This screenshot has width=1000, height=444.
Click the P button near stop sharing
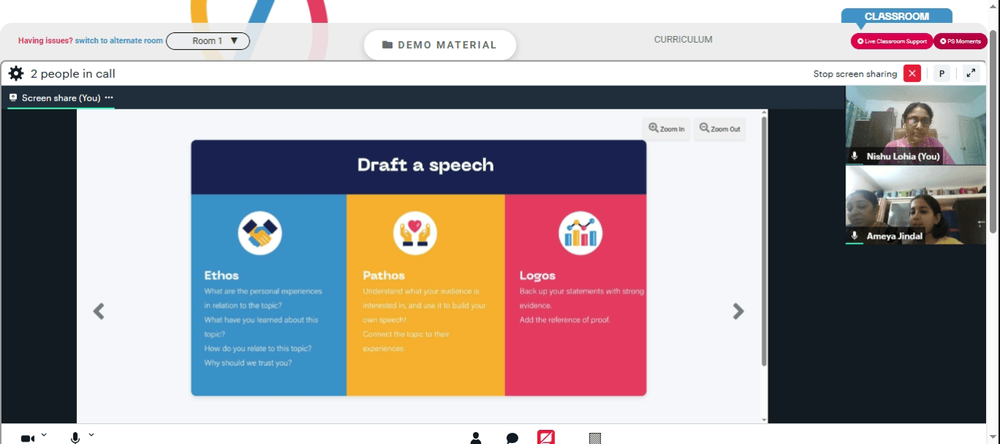pos(941,73)
